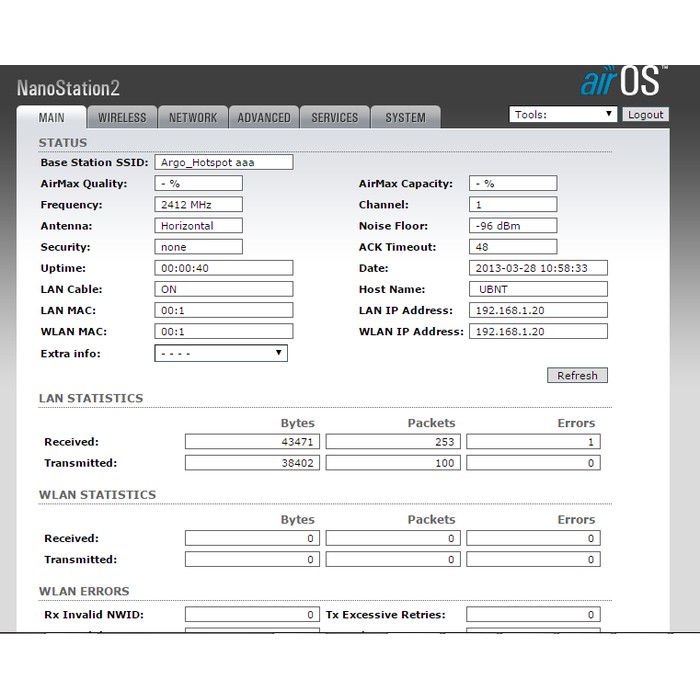
Task: Go to the ADVANCED tab
Action: pos(264,117)
